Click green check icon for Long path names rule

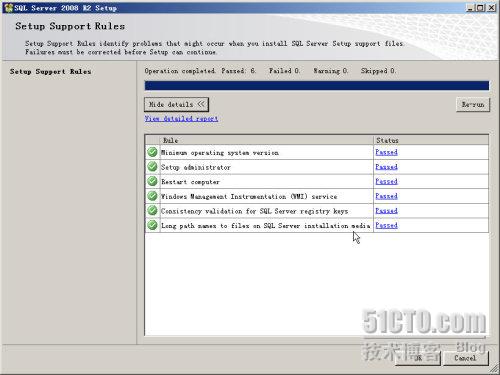tap(152, 225)
